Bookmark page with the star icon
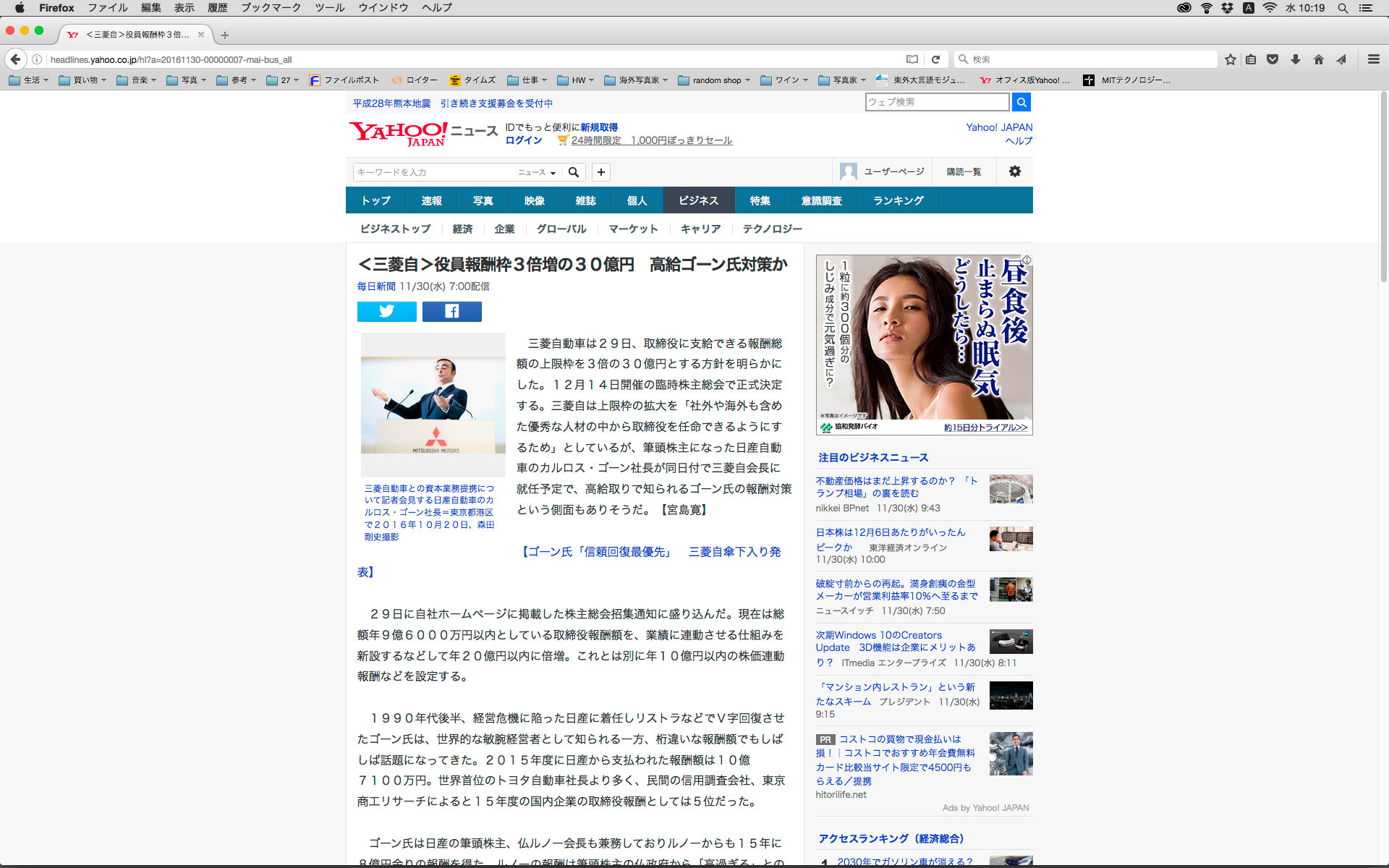The height and width of the screenshot is (868, 1389). pyautogui.click(x=1230, y=59)
